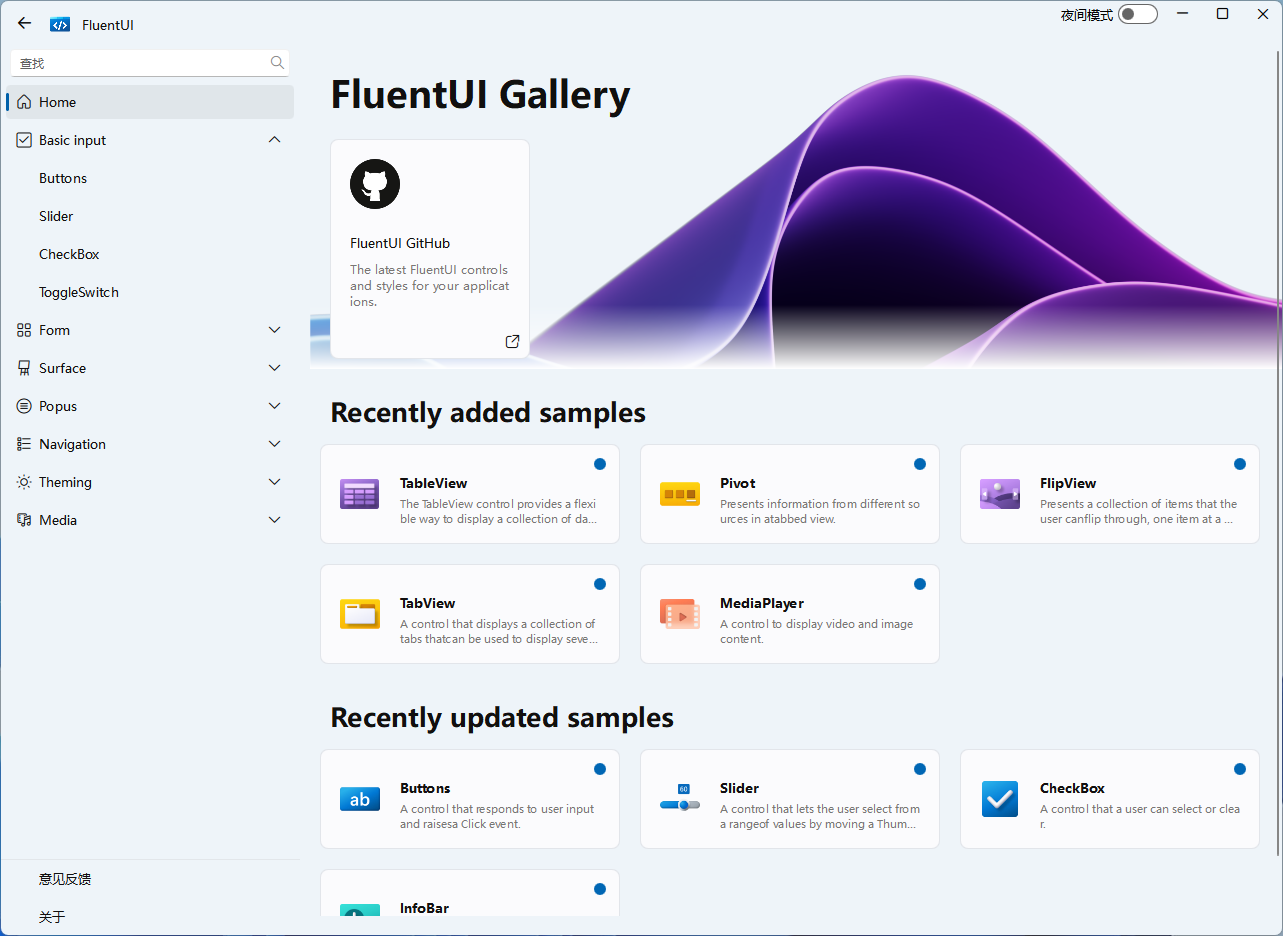This screenshot has height=936, width=1283.
Task: Open the FluentUI GitHub card title
Action: (x=400, y=243)
